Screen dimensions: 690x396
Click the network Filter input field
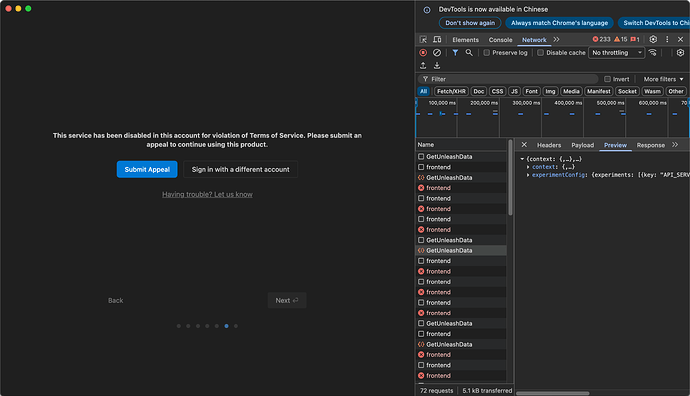(508, 79)
